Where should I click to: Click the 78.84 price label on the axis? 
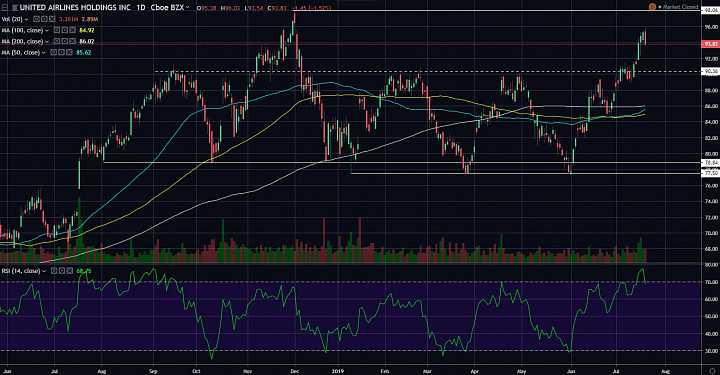point(711,162)
